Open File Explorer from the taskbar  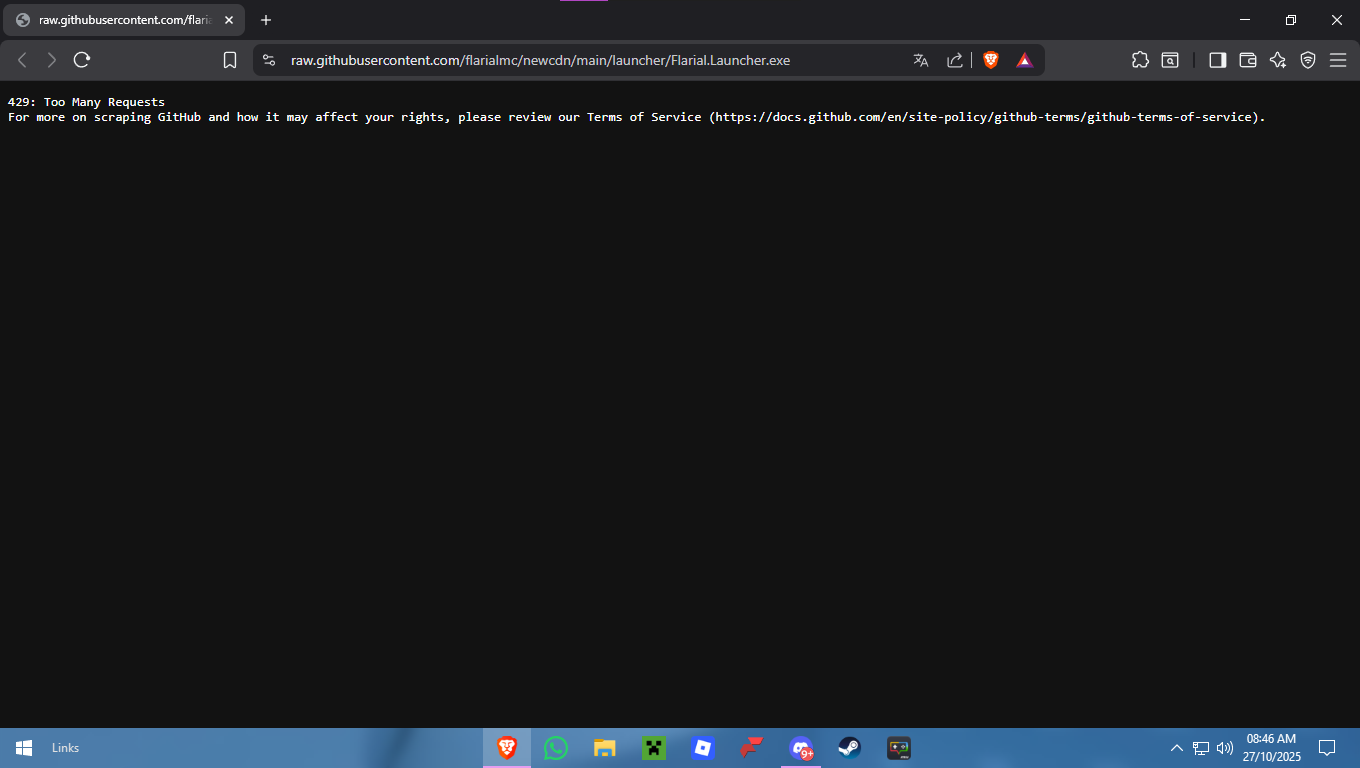[x=605, y=748]
